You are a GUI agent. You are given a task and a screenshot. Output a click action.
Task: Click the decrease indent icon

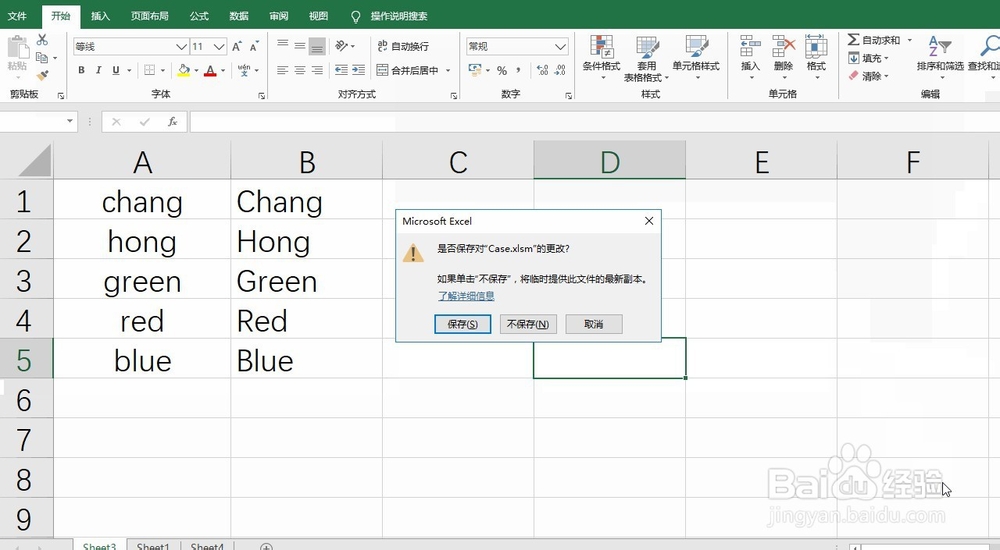click(x=342, y=70)
